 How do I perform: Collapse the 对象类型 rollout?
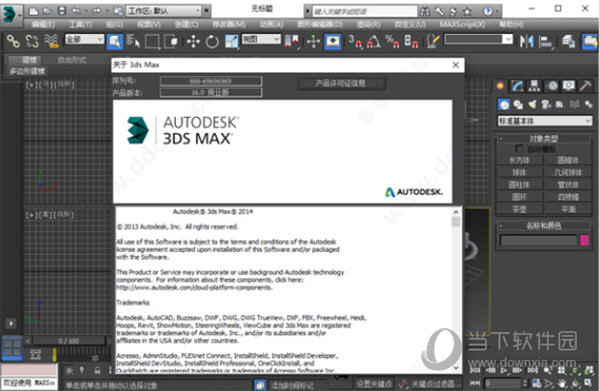pyautogui.click(x=544, y=138)
